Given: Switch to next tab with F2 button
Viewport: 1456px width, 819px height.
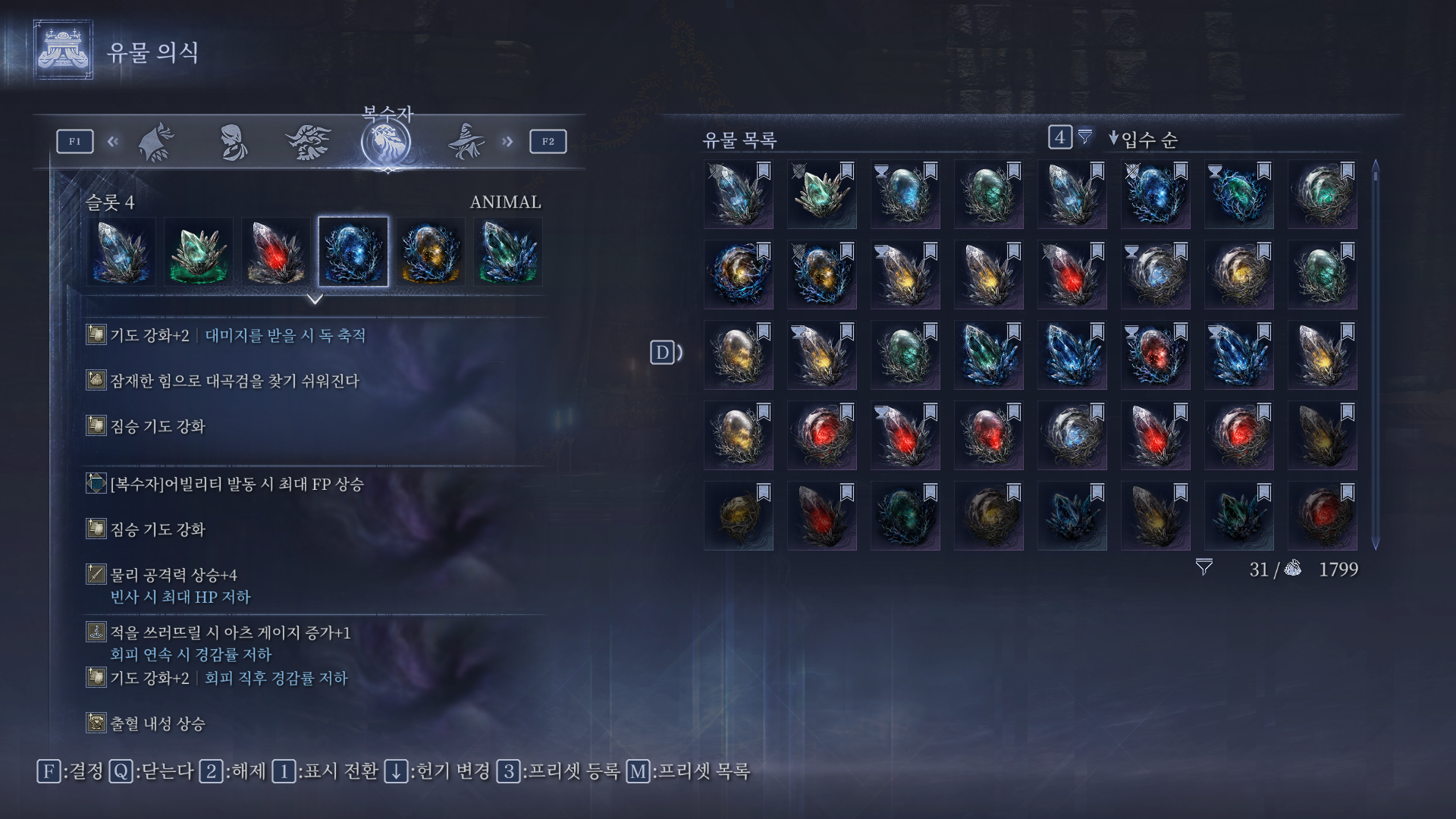Looking at the screenshot, I should coord(548,141).
